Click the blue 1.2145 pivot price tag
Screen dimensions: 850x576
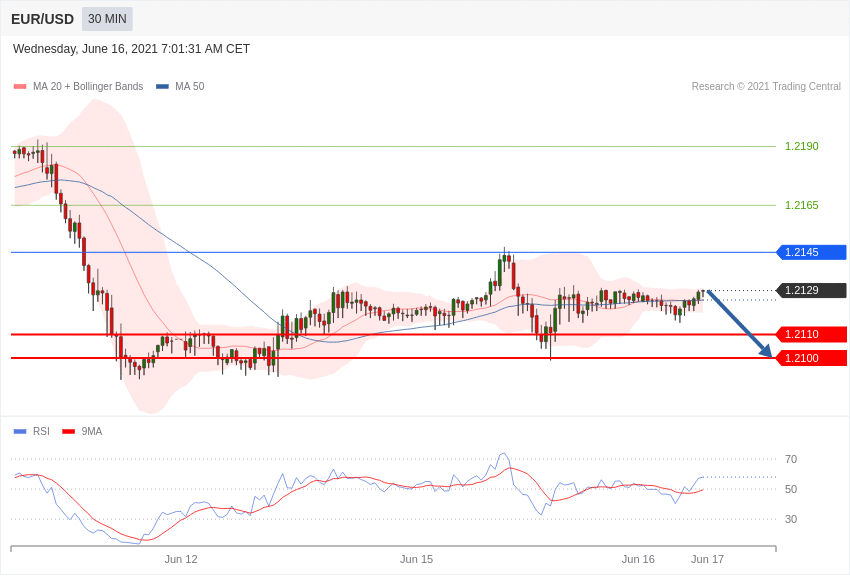[x=812, y=253]
